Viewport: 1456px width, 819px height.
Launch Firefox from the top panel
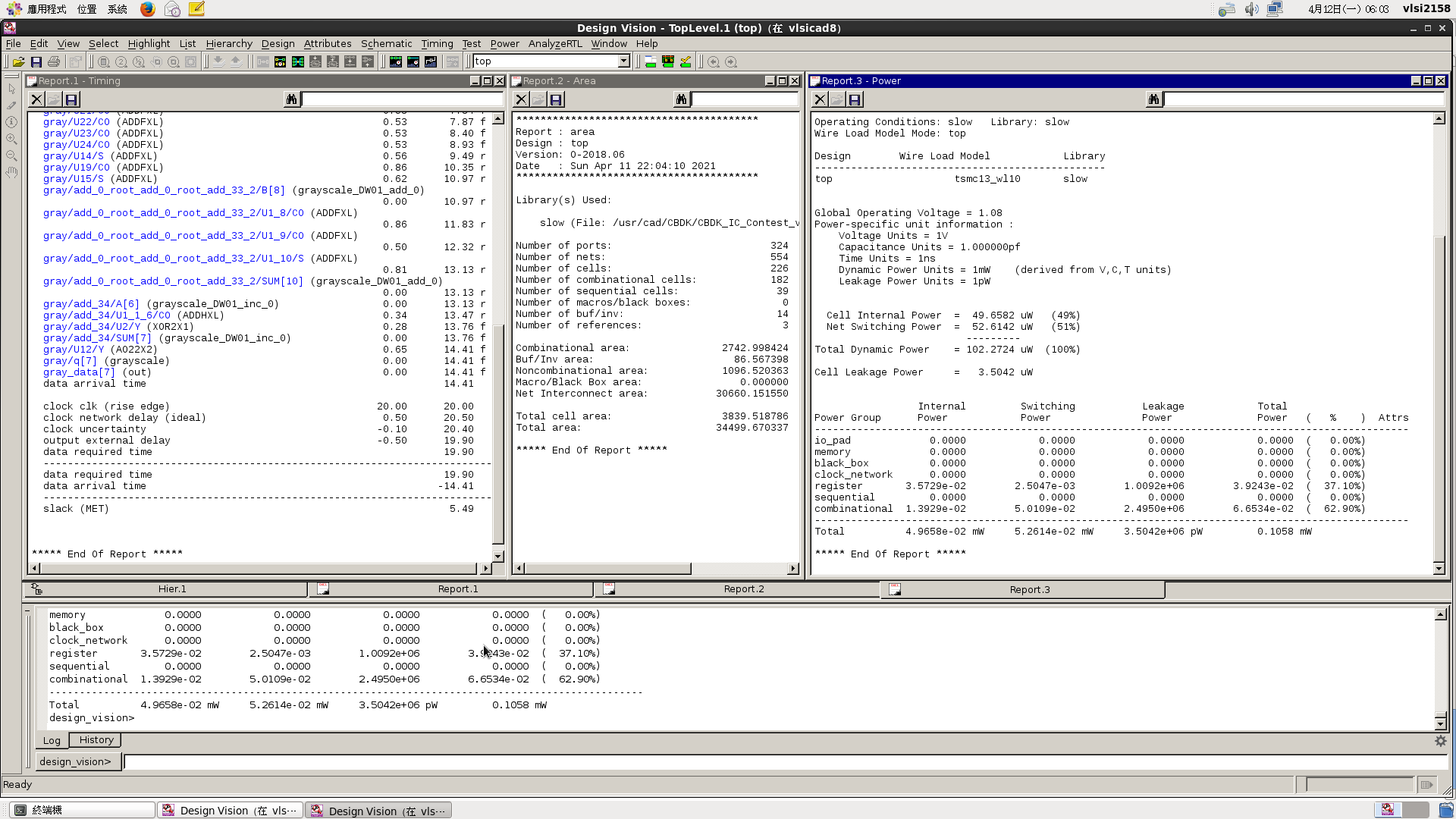coord(148,9)
